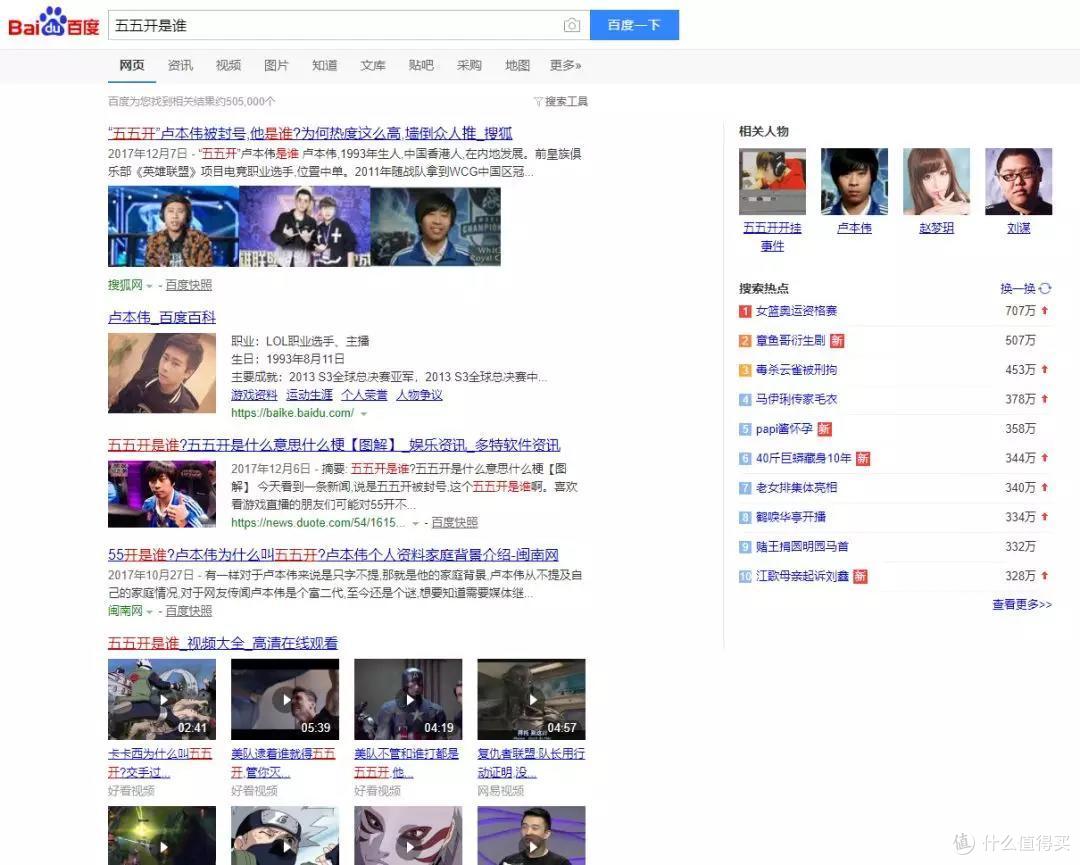Play the 04:57 video thumbnail
The width and height of the screenshot is (1080, 865).
[x=532, y=700]
